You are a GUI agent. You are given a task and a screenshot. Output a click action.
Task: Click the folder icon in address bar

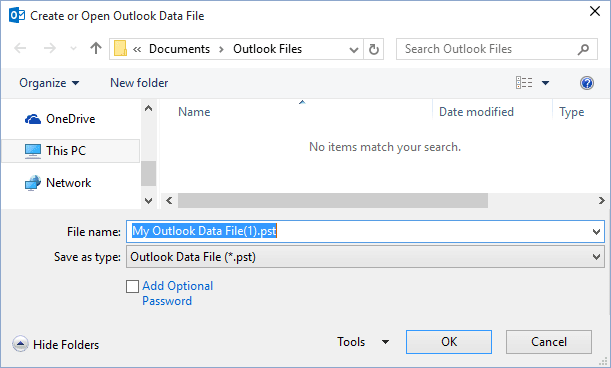(x=120, y=49)
